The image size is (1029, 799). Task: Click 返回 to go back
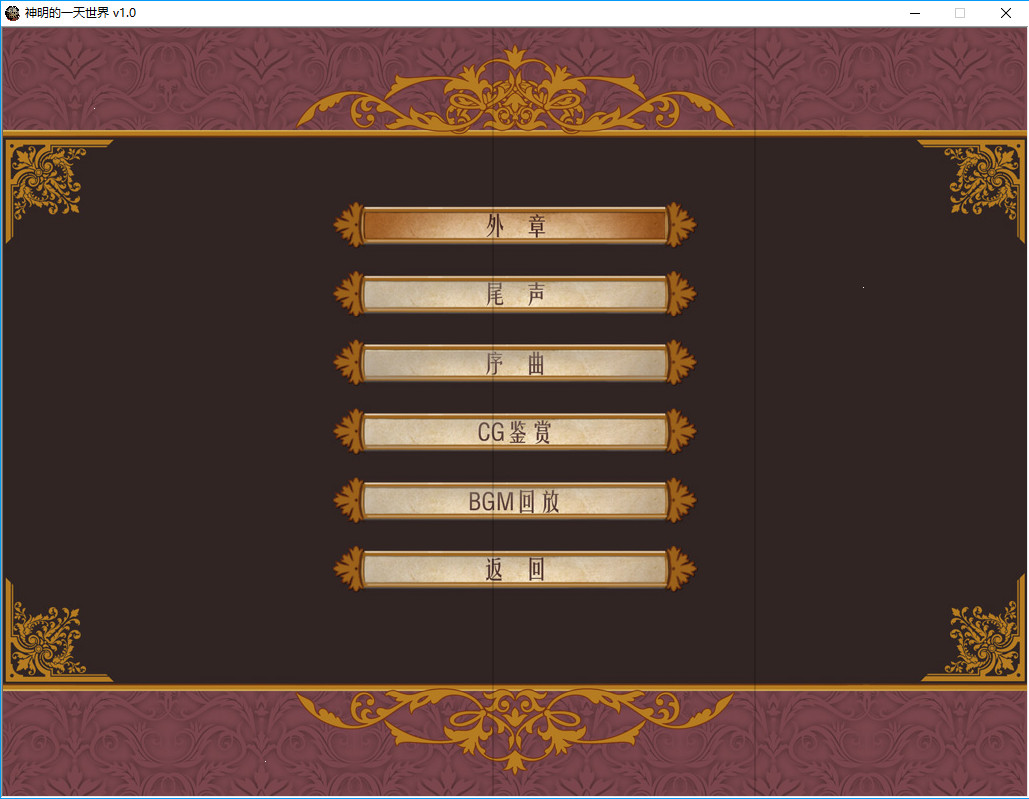514,571
